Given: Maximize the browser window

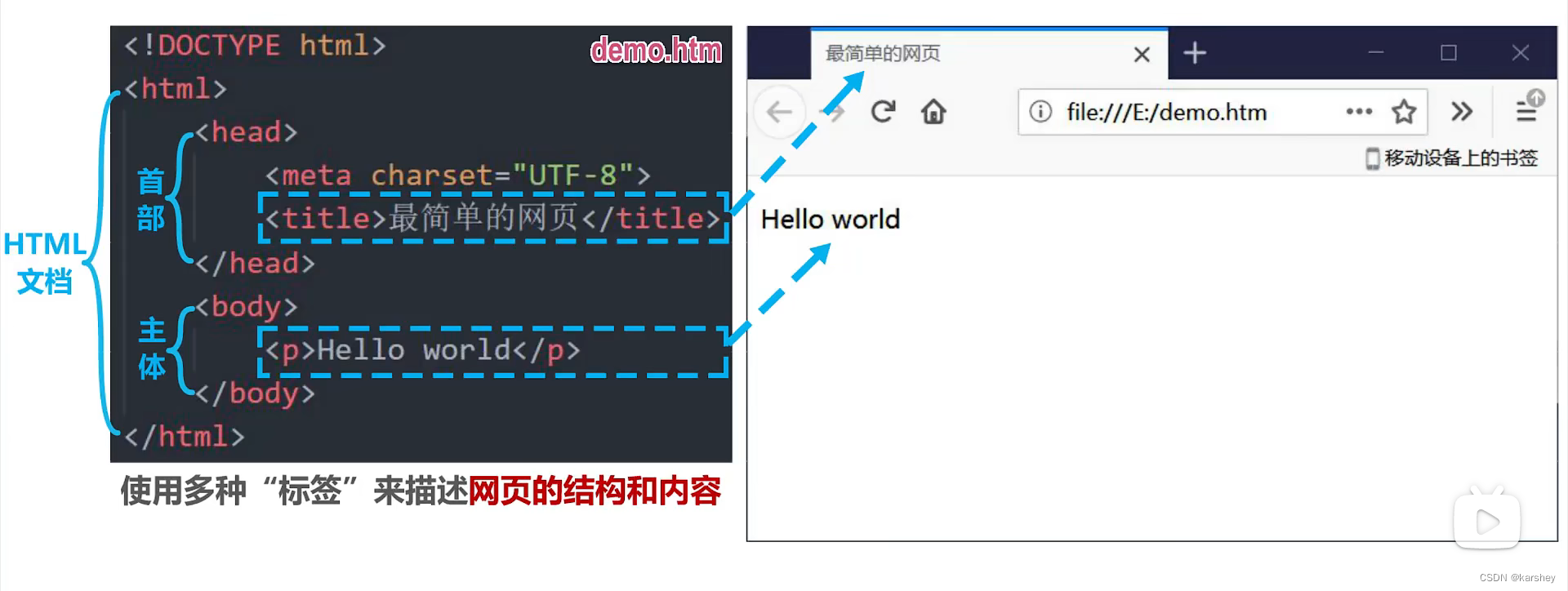Looking at the screenshot, I should point(1449,53).
